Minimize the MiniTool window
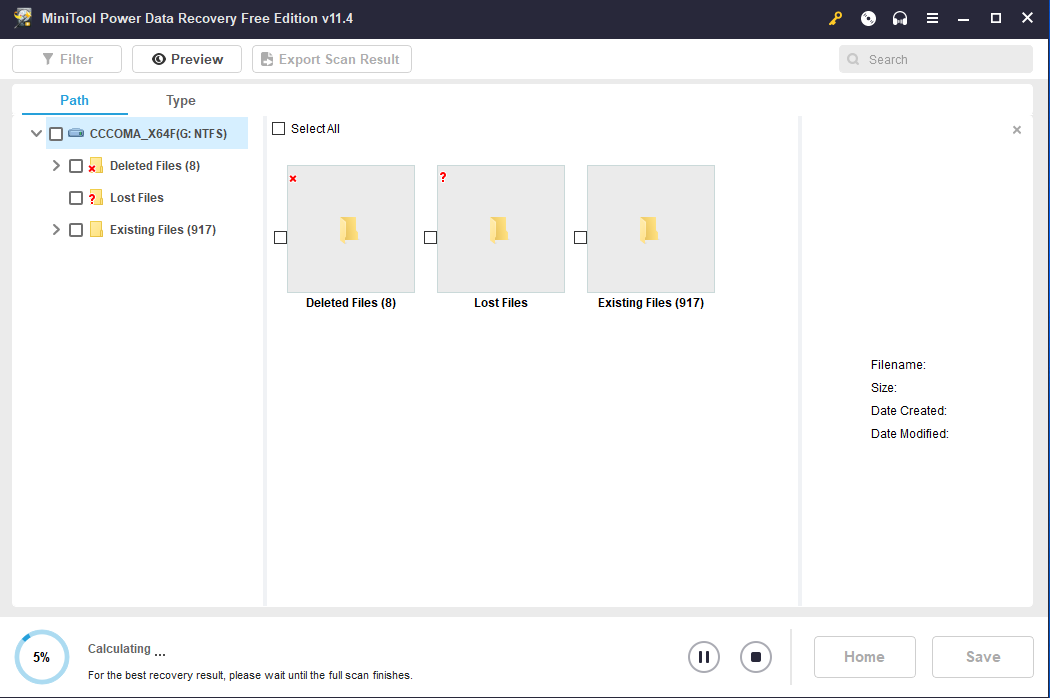 964,19
